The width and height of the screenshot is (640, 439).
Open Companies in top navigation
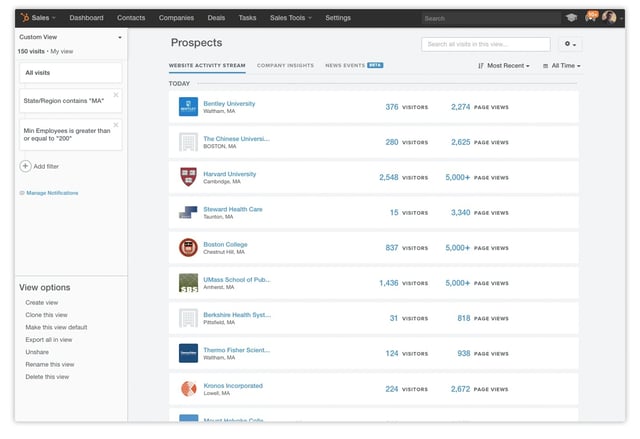[176, 18]
